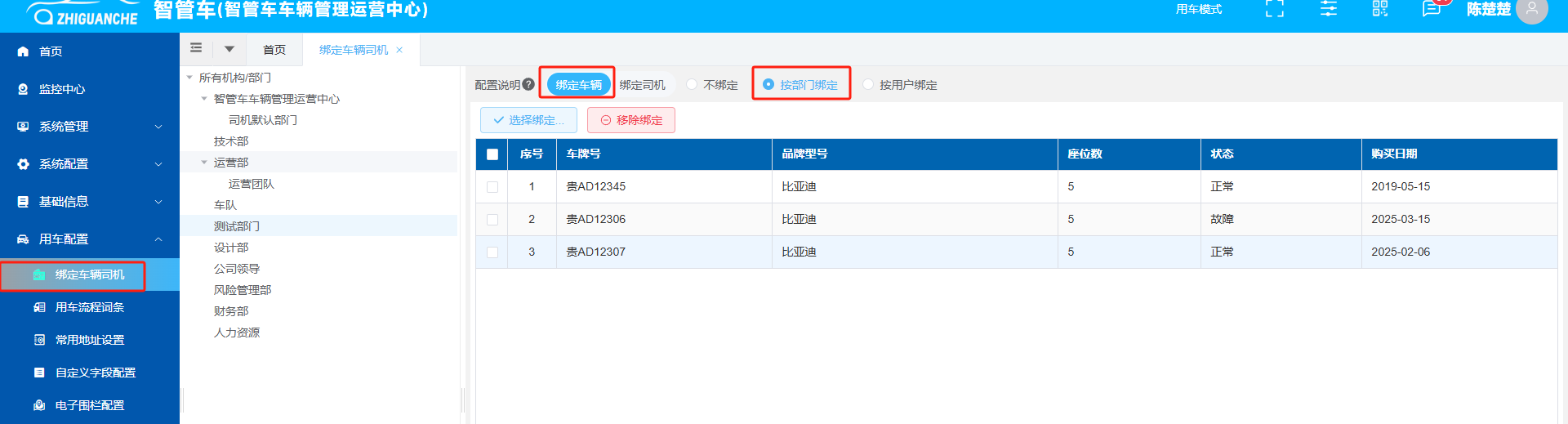
Task: Tick the select-all header checkbox
Action: tap(492, 154)
